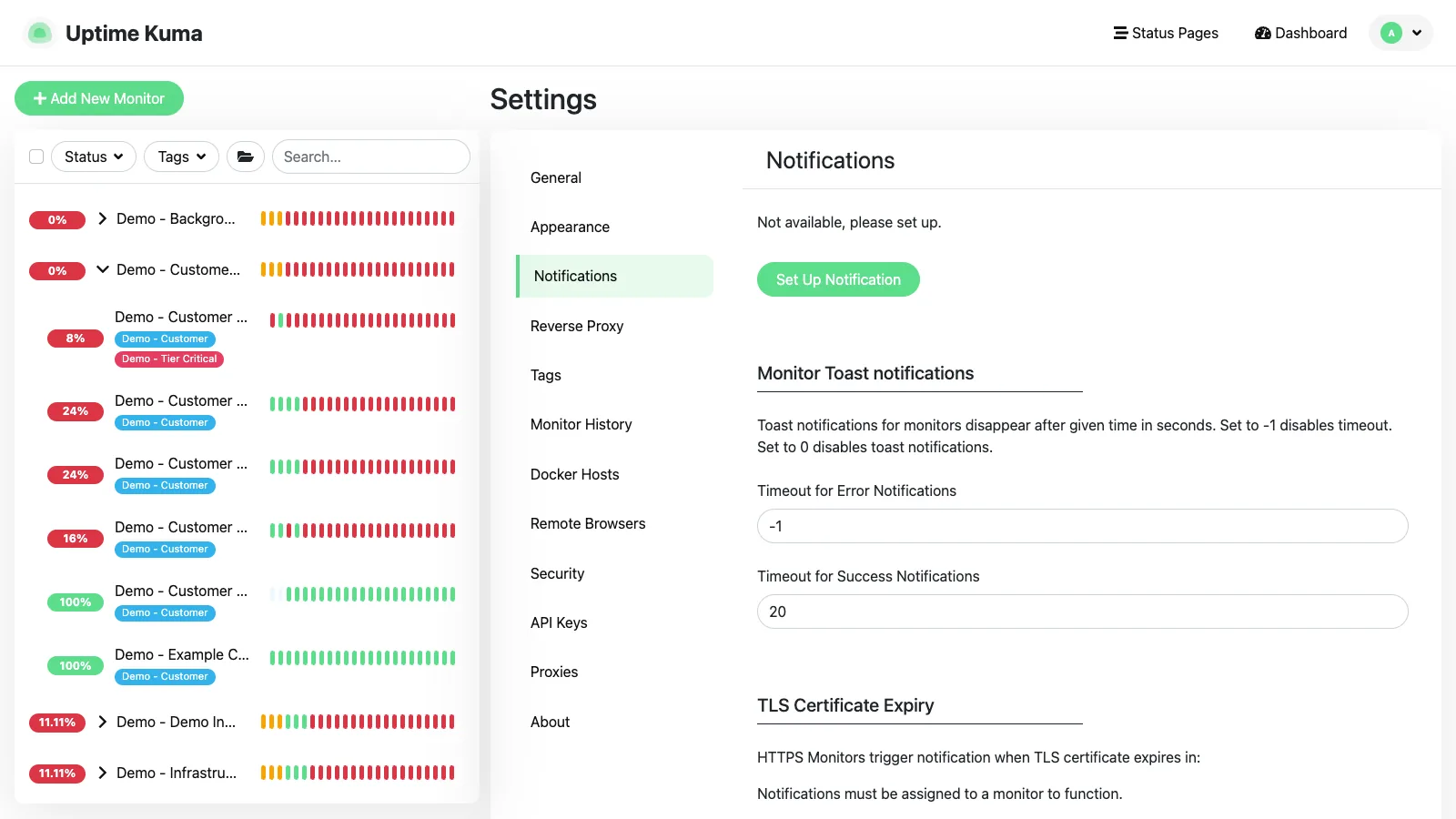
Task: Open the Status filter dropdown
Action: click(x=94, y=157)
